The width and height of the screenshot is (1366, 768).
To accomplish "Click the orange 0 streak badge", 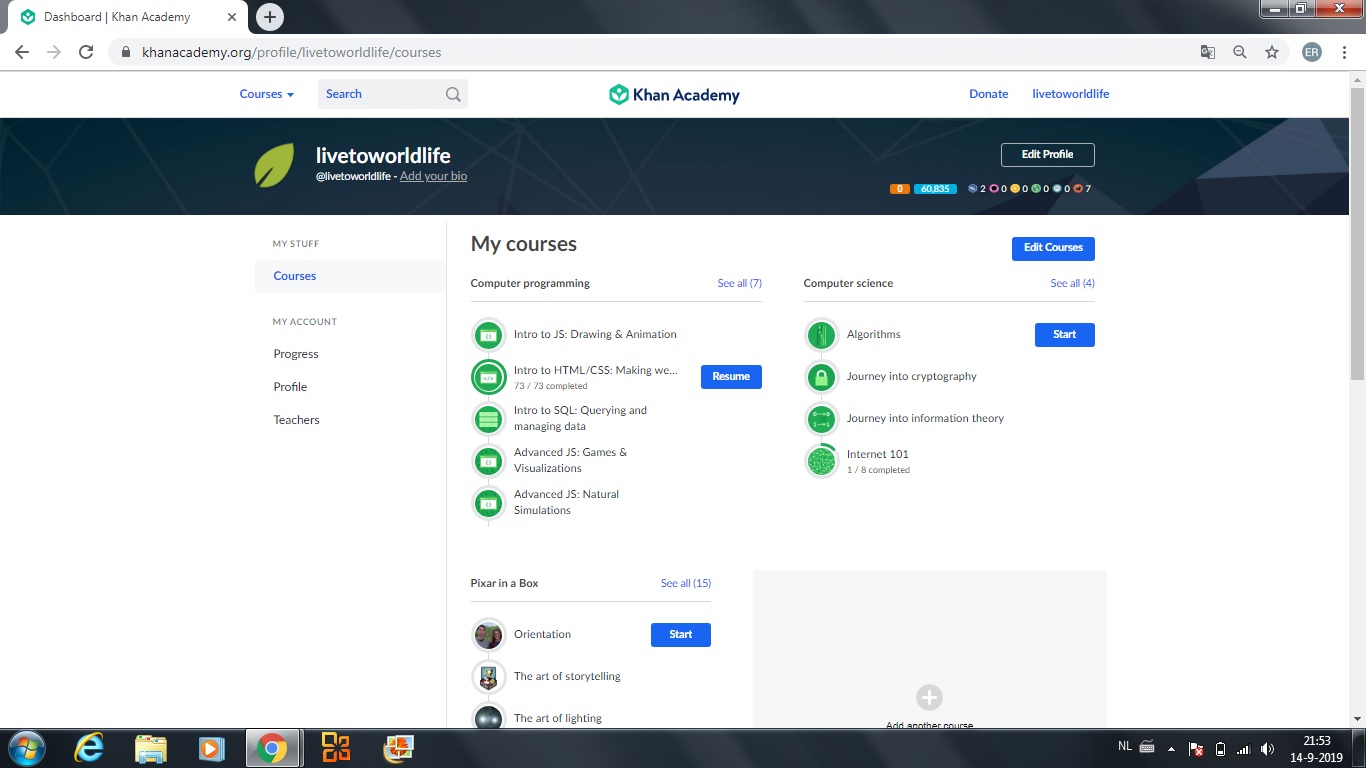I will (x=899, y=189).
